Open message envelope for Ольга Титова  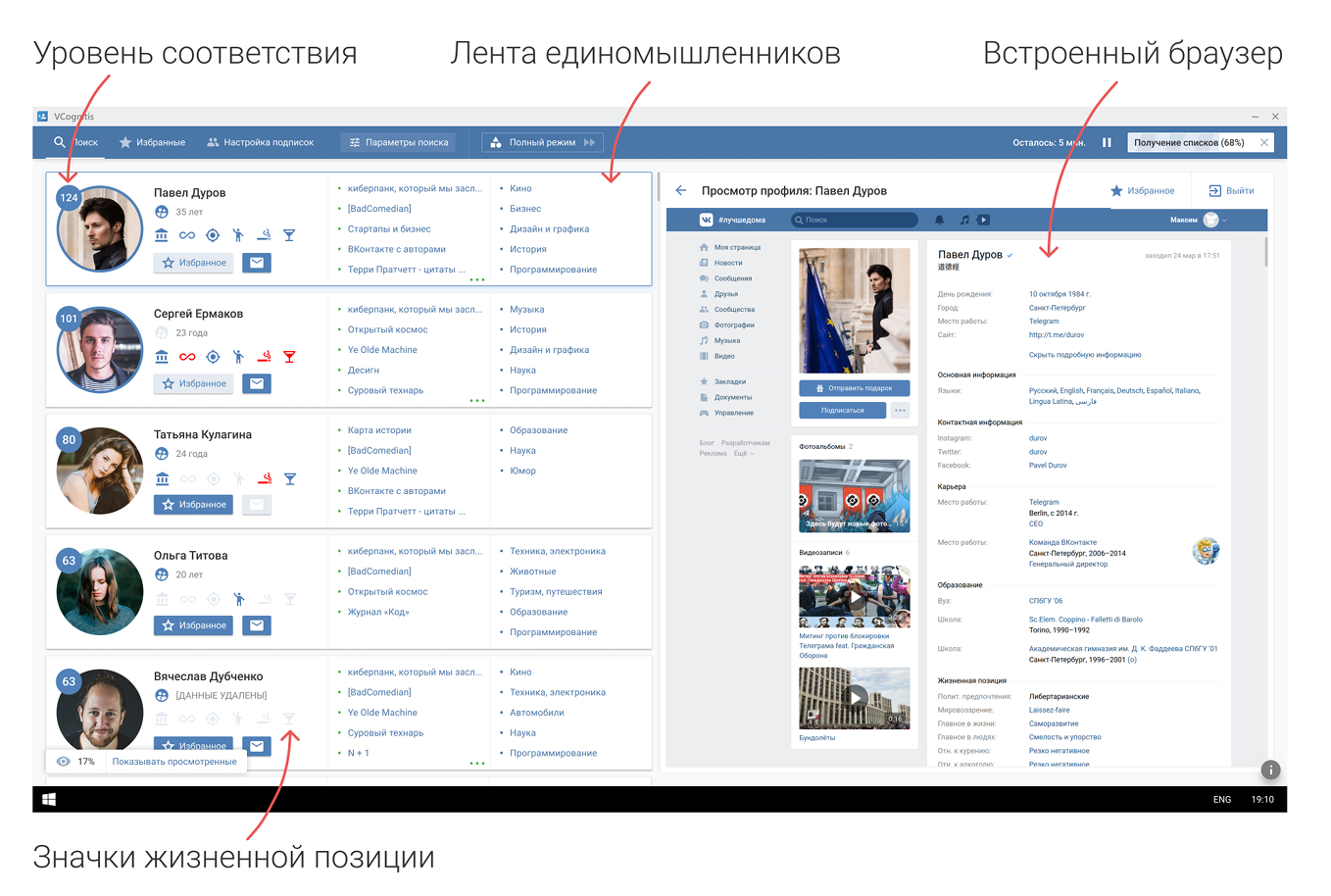click(256, 624)
